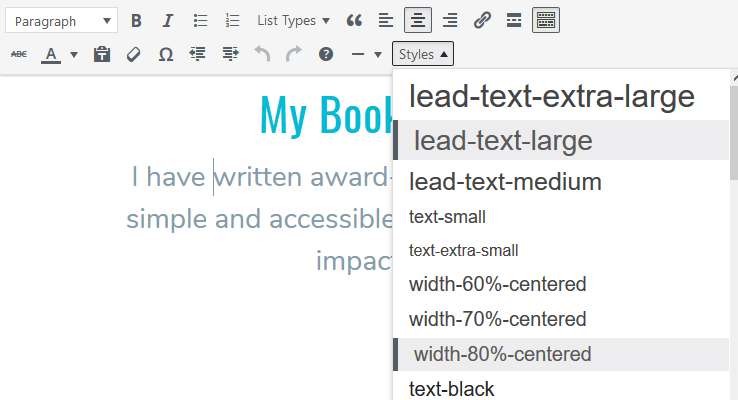
Task: Choose the width-70%-centered style
Action: (x=561, y=319)
